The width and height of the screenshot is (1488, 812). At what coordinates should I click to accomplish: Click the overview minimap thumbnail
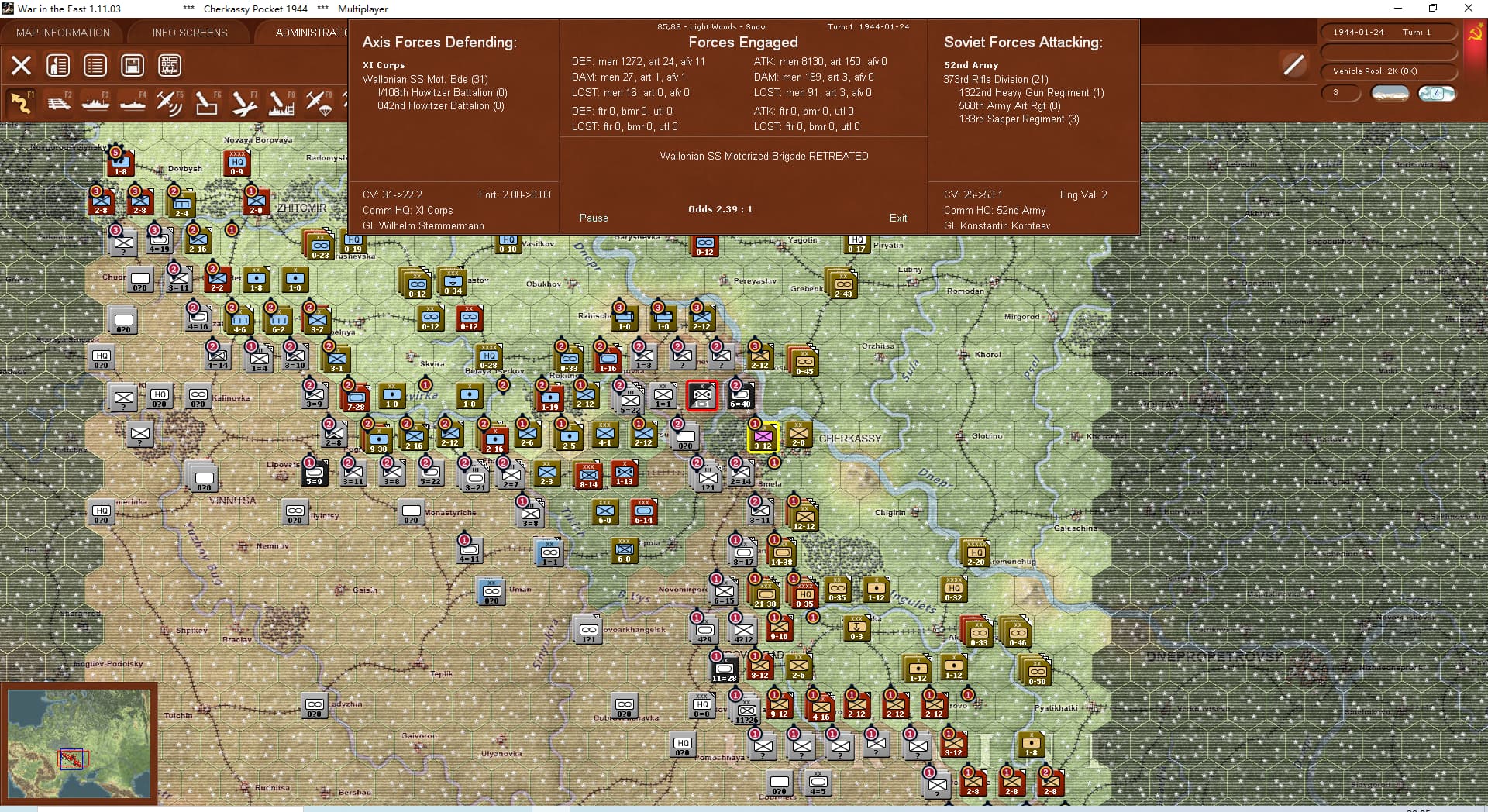78,742
